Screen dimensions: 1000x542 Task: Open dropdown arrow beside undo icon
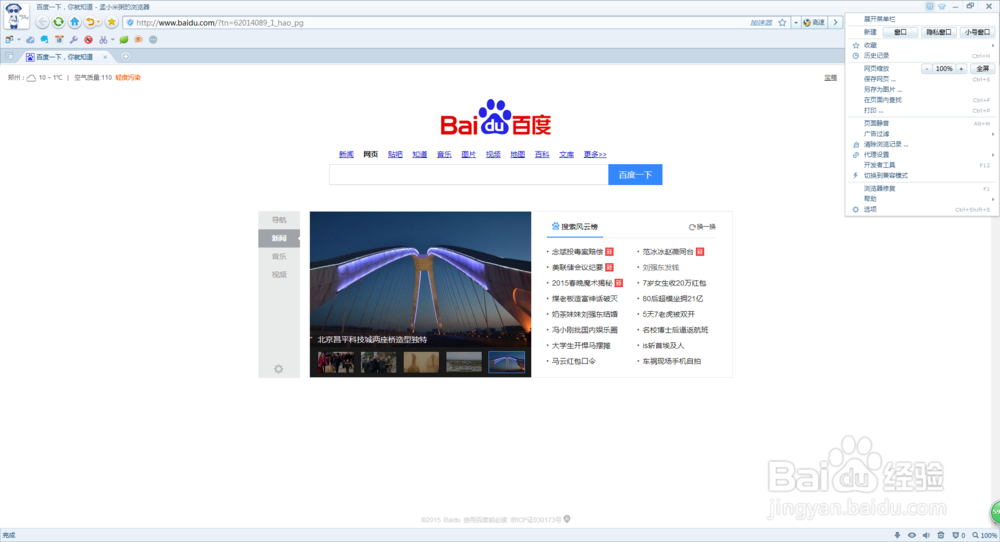[99, 23]
